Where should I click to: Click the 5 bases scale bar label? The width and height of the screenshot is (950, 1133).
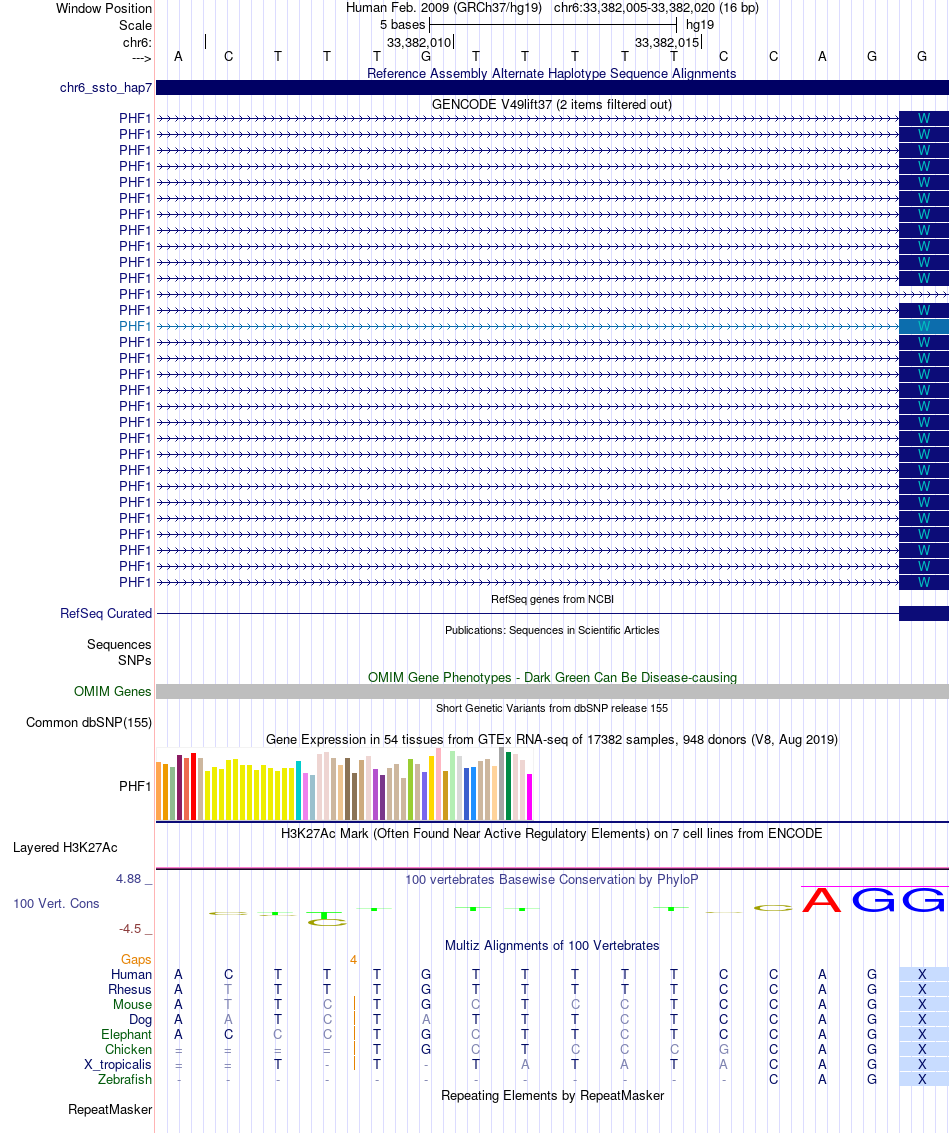tap(402, 25)
